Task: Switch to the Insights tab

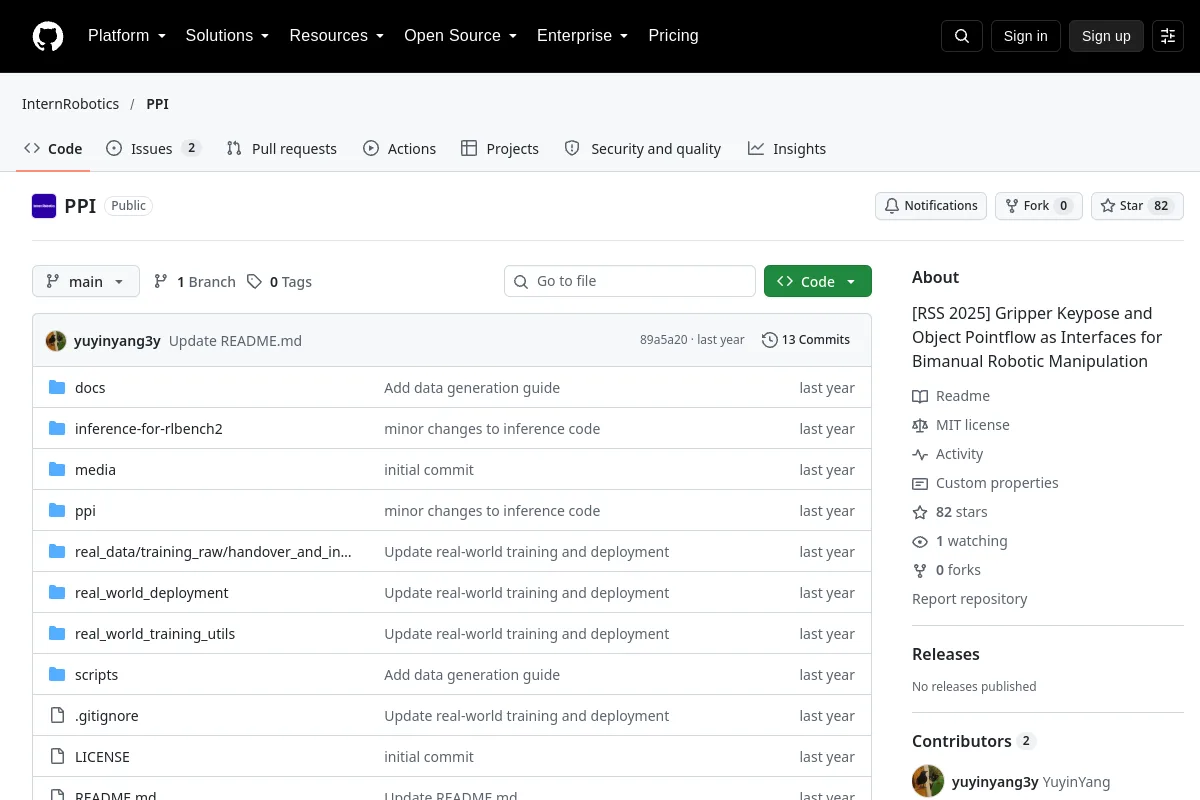Action: click(x=787, y=149)
